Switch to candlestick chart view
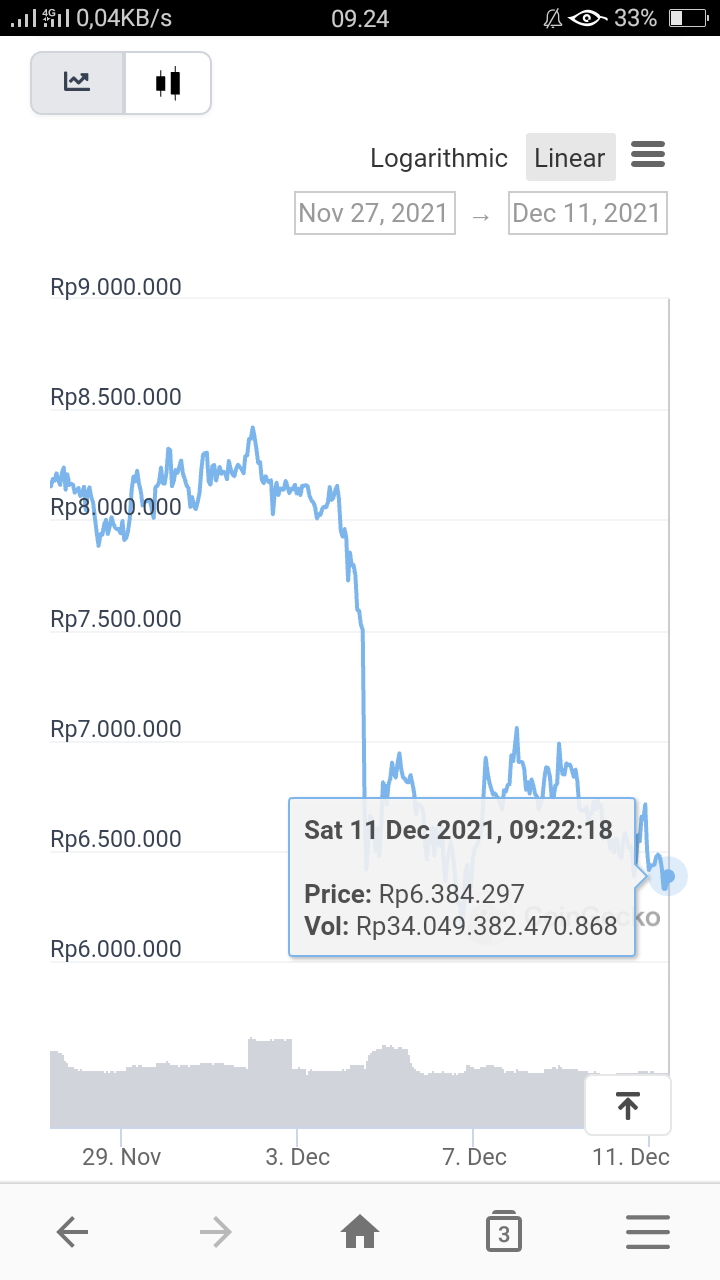This screenshot has width=720, height=1280. pyautogui.click(x=168, y=83)
